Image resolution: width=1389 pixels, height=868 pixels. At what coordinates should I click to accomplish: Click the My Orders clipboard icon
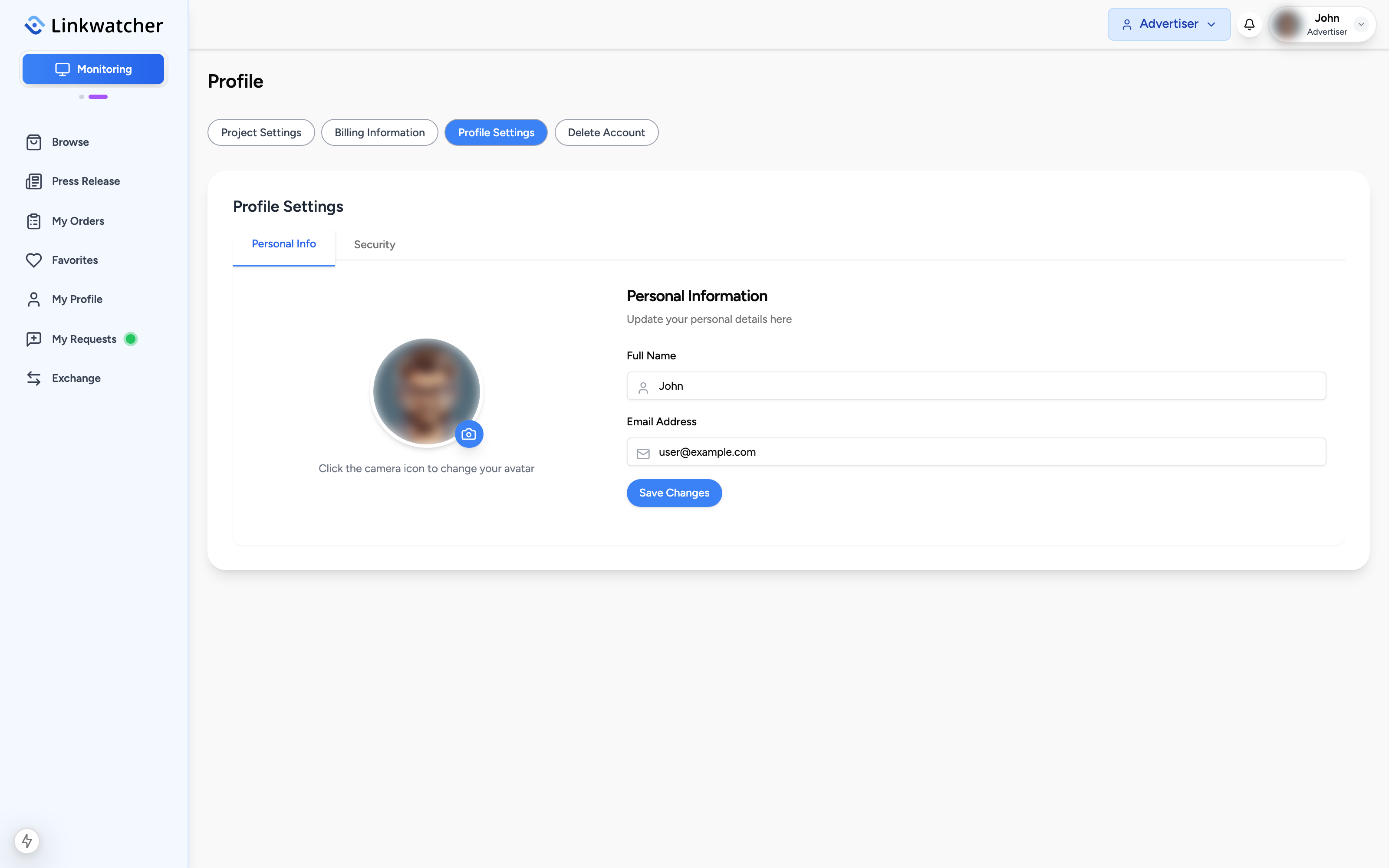[34, 221]
